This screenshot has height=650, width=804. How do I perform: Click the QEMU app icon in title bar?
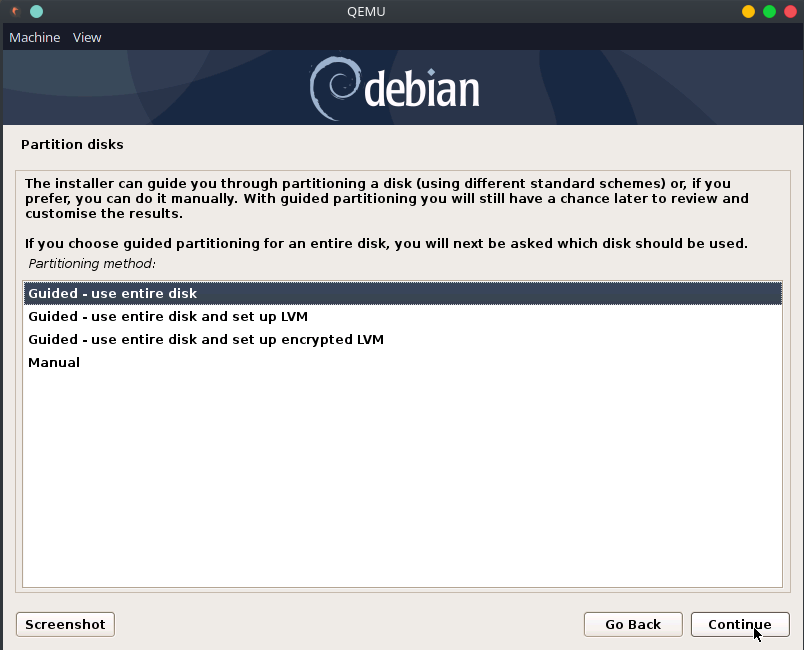[15, 12]
